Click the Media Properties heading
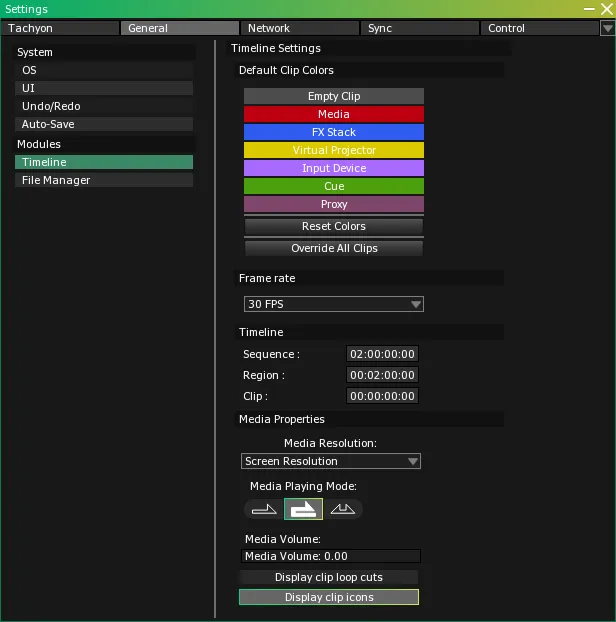The height and width of the screenshot is (622, 616). tap(369, 419)
